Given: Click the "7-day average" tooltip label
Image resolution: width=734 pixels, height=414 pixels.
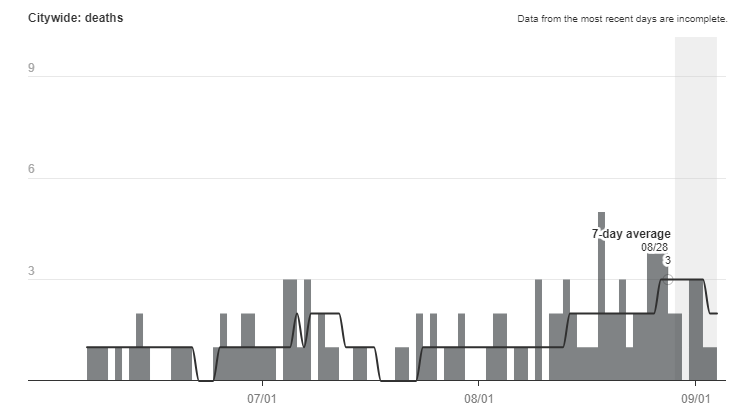Looking at the screenshot, I should coord(631,234).
